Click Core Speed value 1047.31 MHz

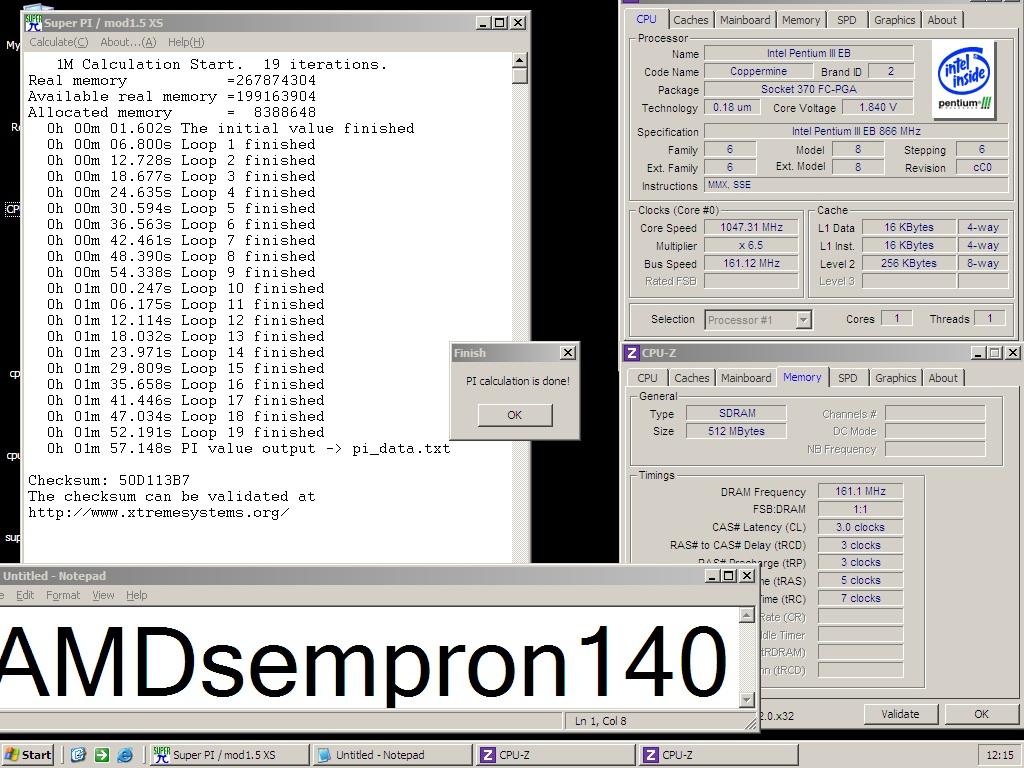751,227
